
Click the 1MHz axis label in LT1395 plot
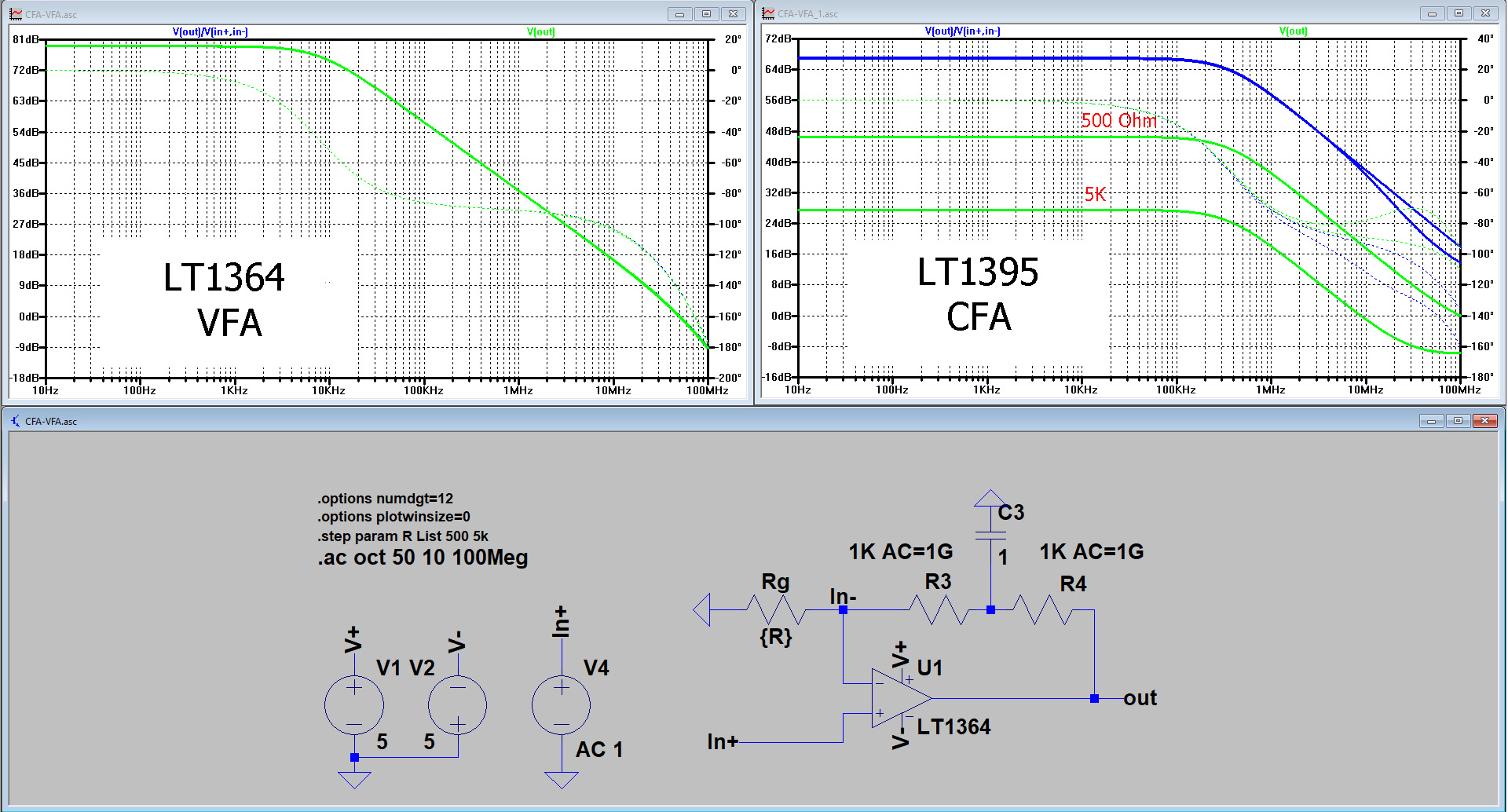point(1271,390)
